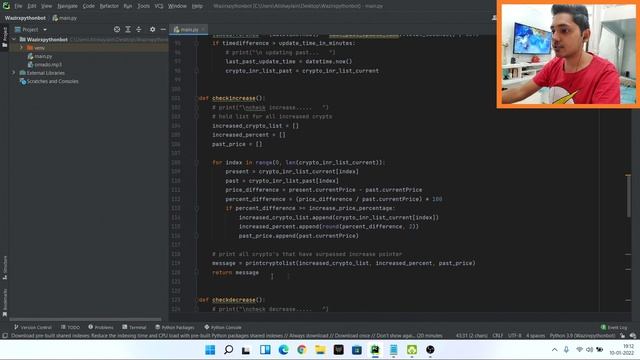The width and height of the screenshot is (640, 360).
Task: Open Windows Start menu
Action: (210, 350)
